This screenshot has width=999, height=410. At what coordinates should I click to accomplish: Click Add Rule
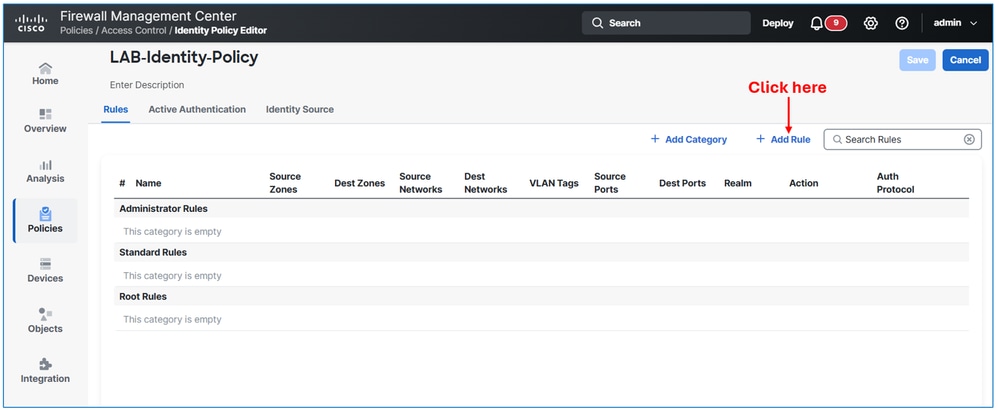click(x=783, y=139)
